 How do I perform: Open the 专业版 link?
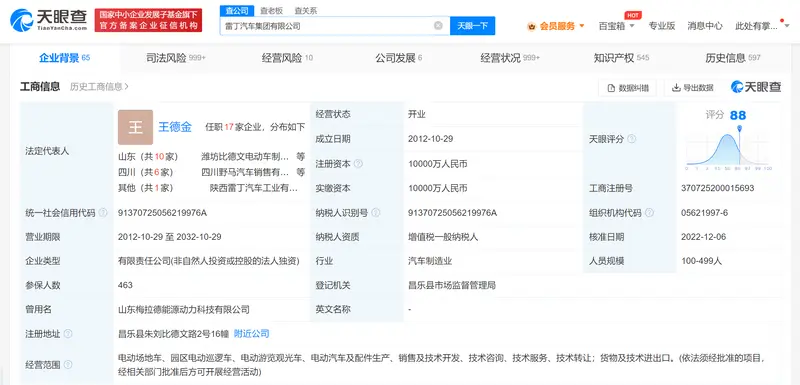click(x=662, y=25)
